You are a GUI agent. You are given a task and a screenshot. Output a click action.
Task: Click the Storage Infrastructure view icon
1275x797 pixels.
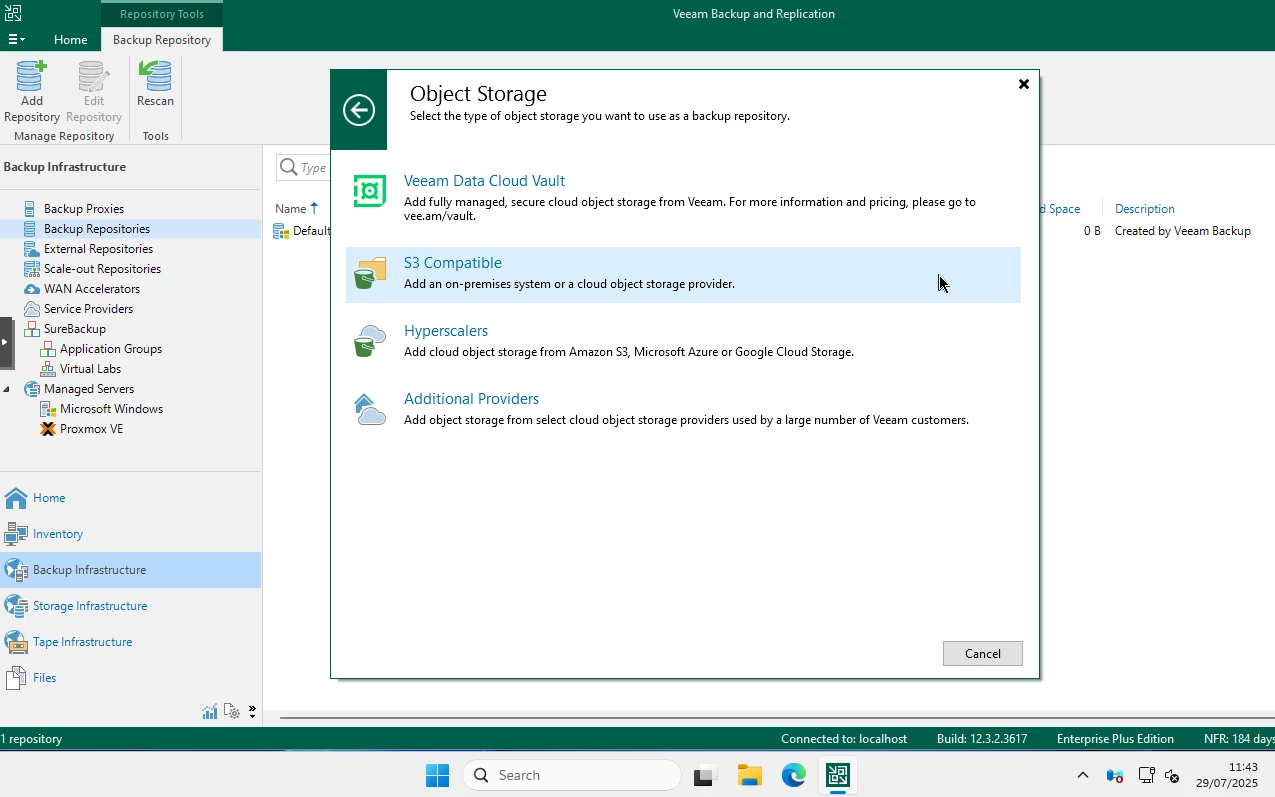click(16, 606)
